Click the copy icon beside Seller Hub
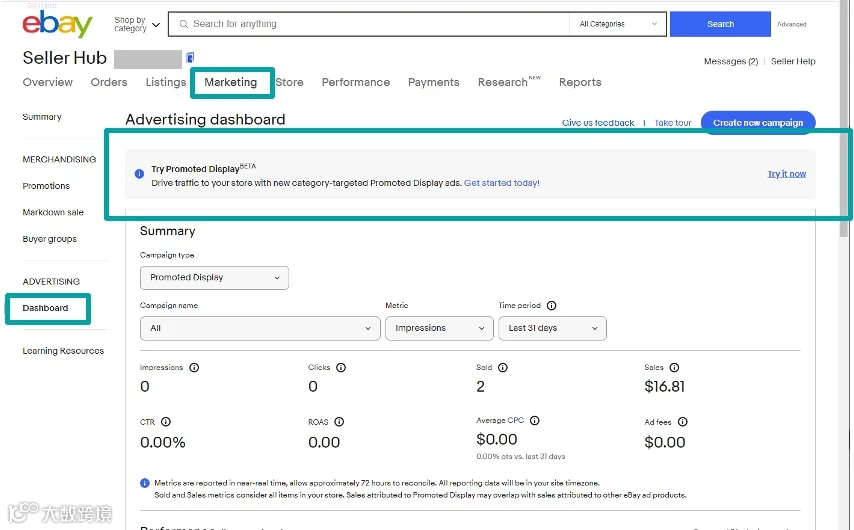The image size is (854, 530). (190, 57)
